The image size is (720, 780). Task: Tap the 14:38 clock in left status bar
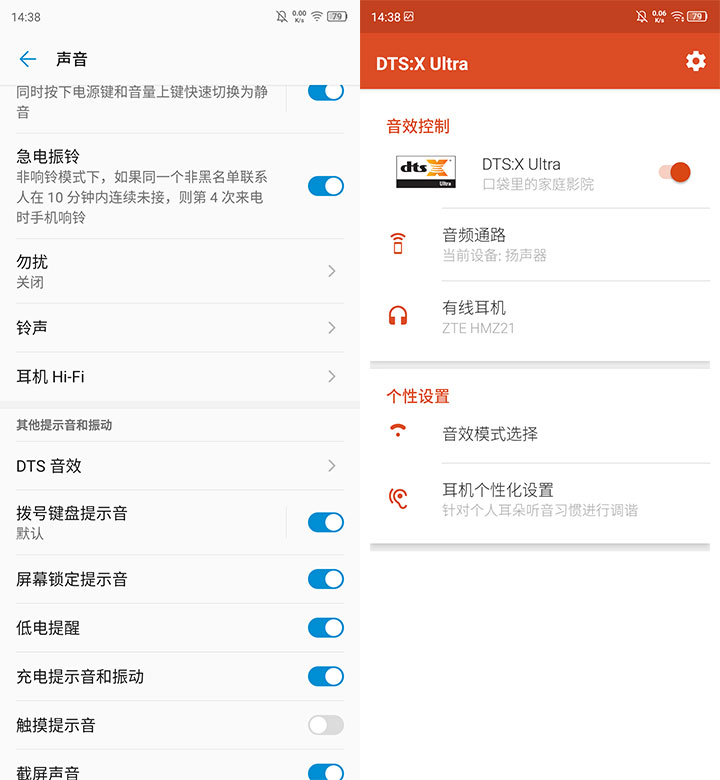tap(26, 17)
